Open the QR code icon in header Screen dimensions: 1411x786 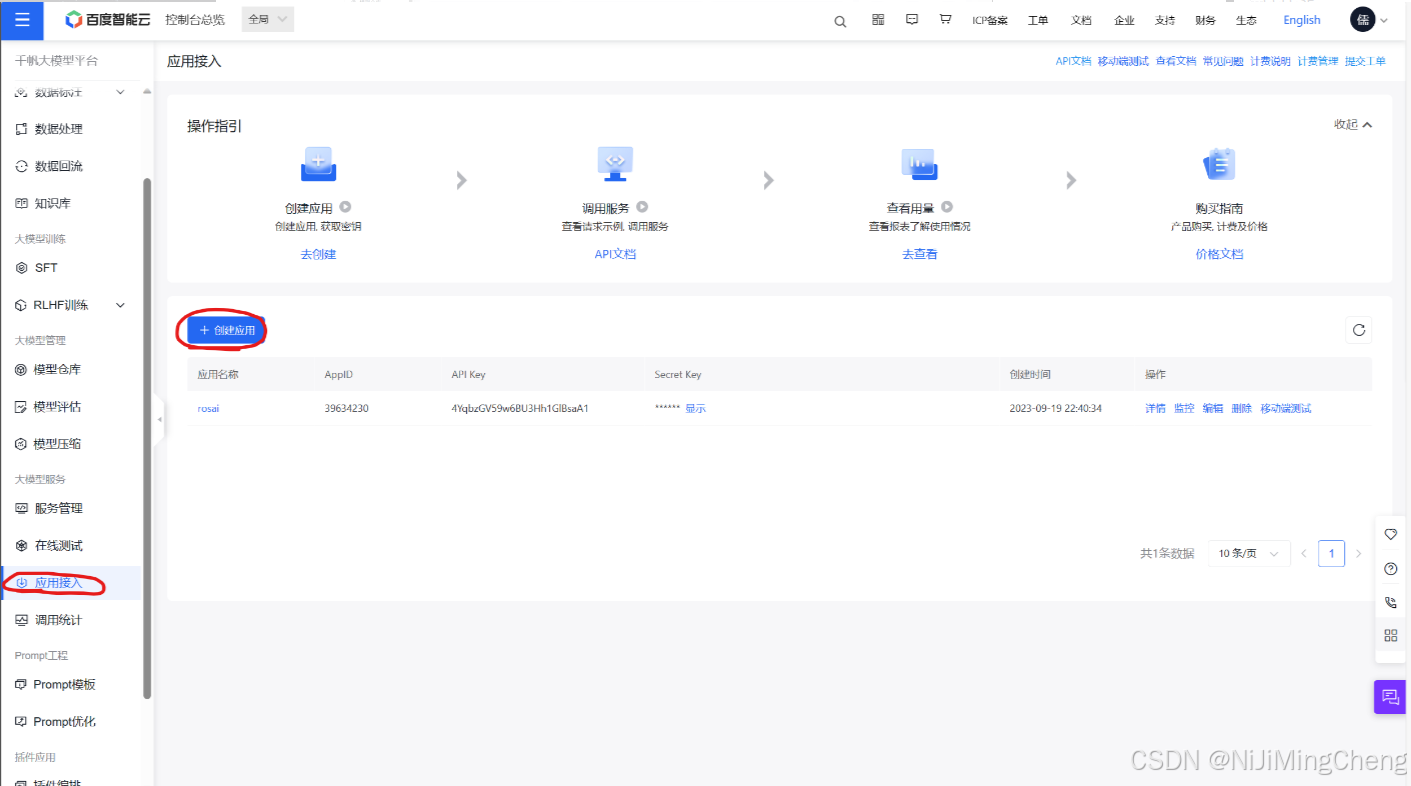(878, 20)
